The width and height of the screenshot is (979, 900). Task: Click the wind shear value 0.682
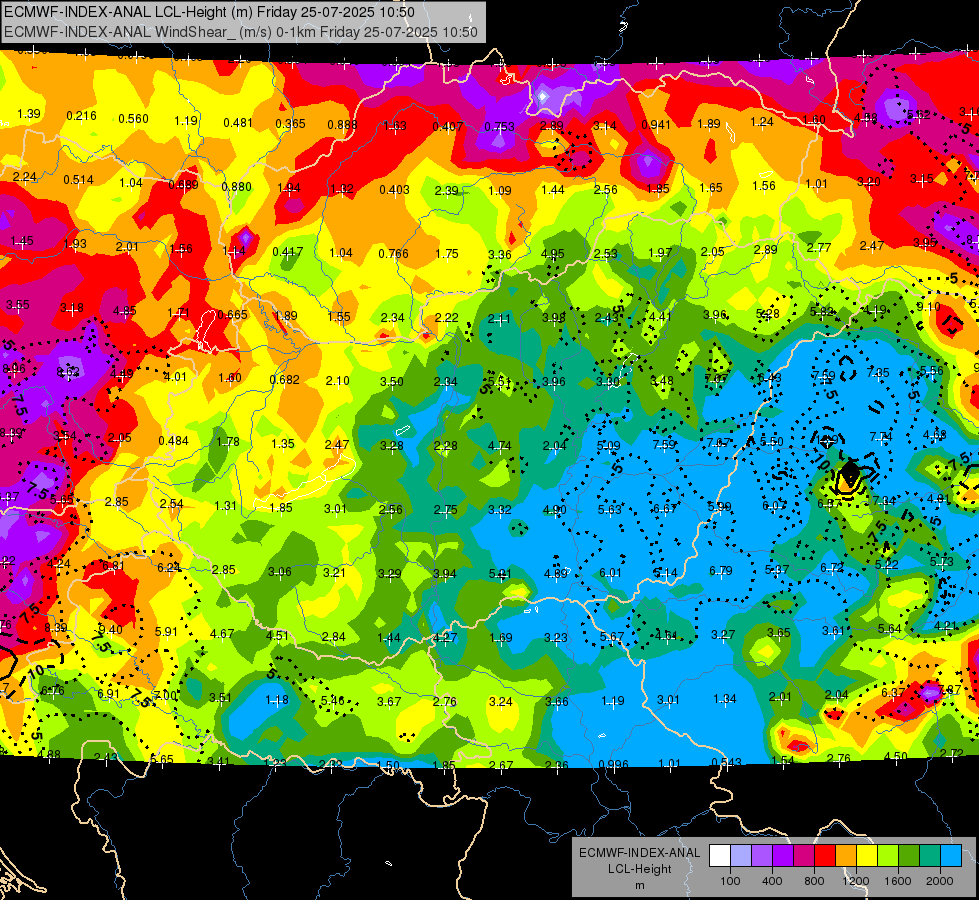point(285,380)
